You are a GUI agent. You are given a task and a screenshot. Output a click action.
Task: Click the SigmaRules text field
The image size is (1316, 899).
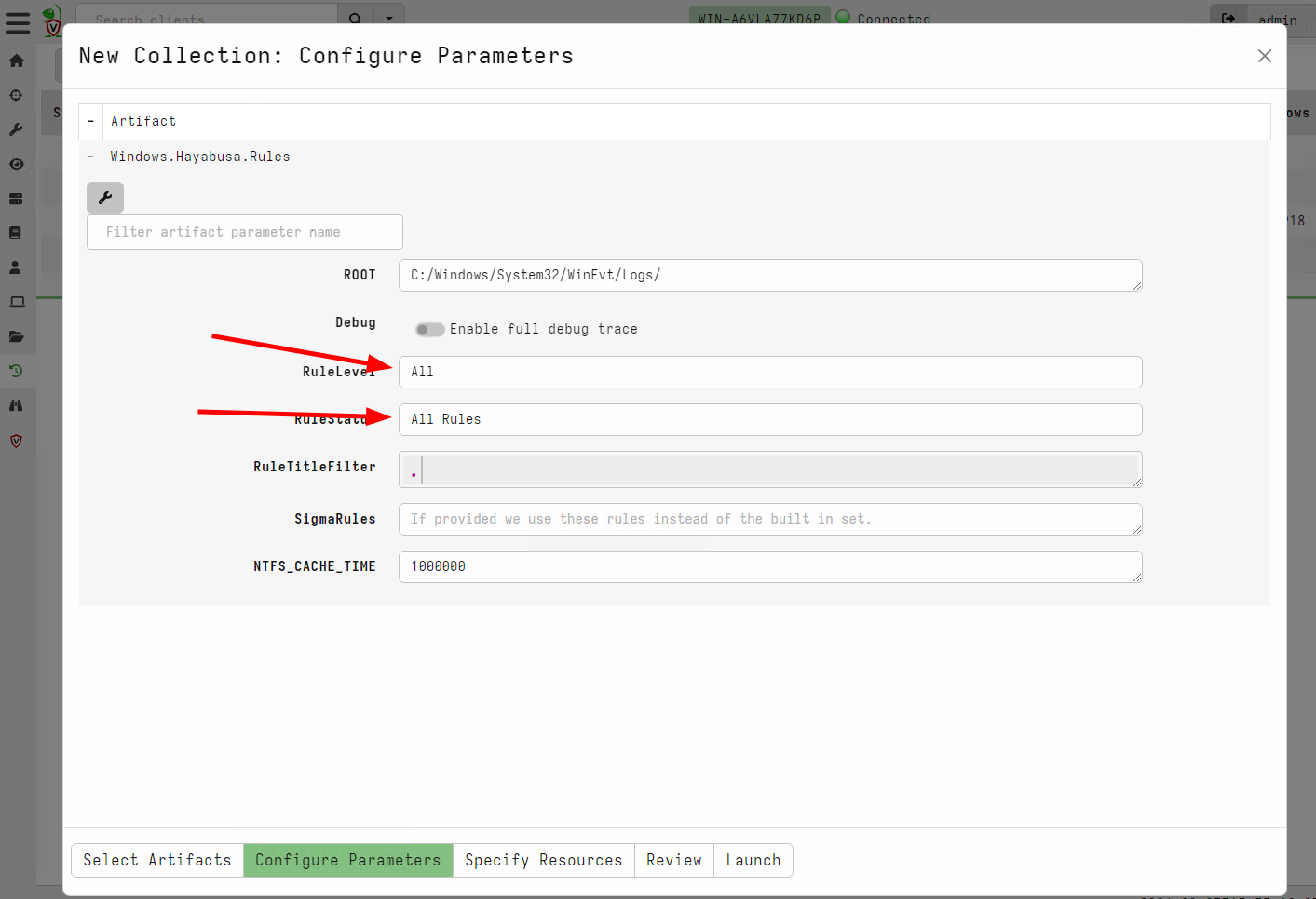769,519
